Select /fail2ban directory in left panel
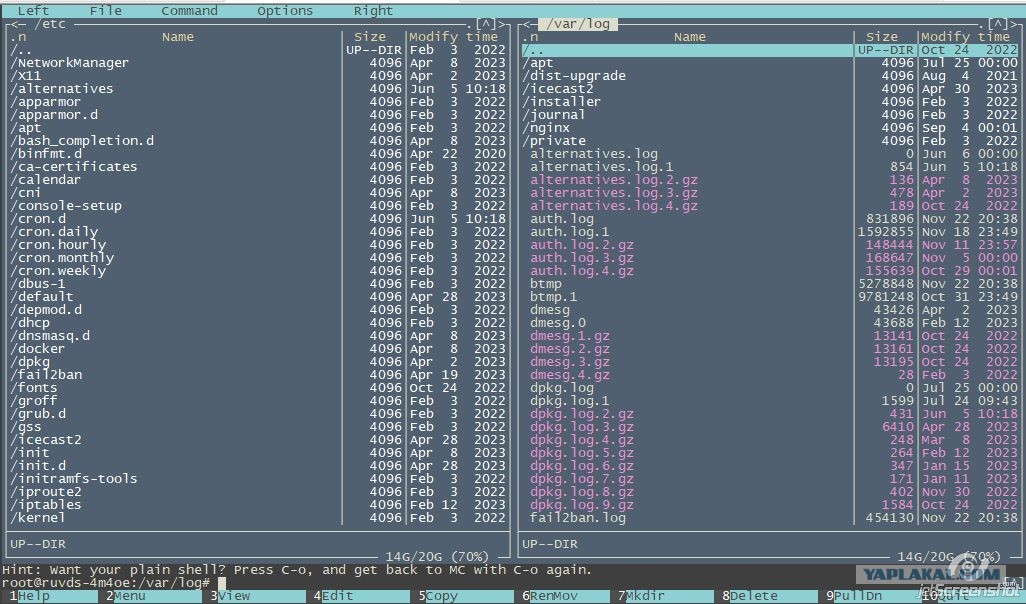This screenshot has height=604, width=1026. point(258,375)
